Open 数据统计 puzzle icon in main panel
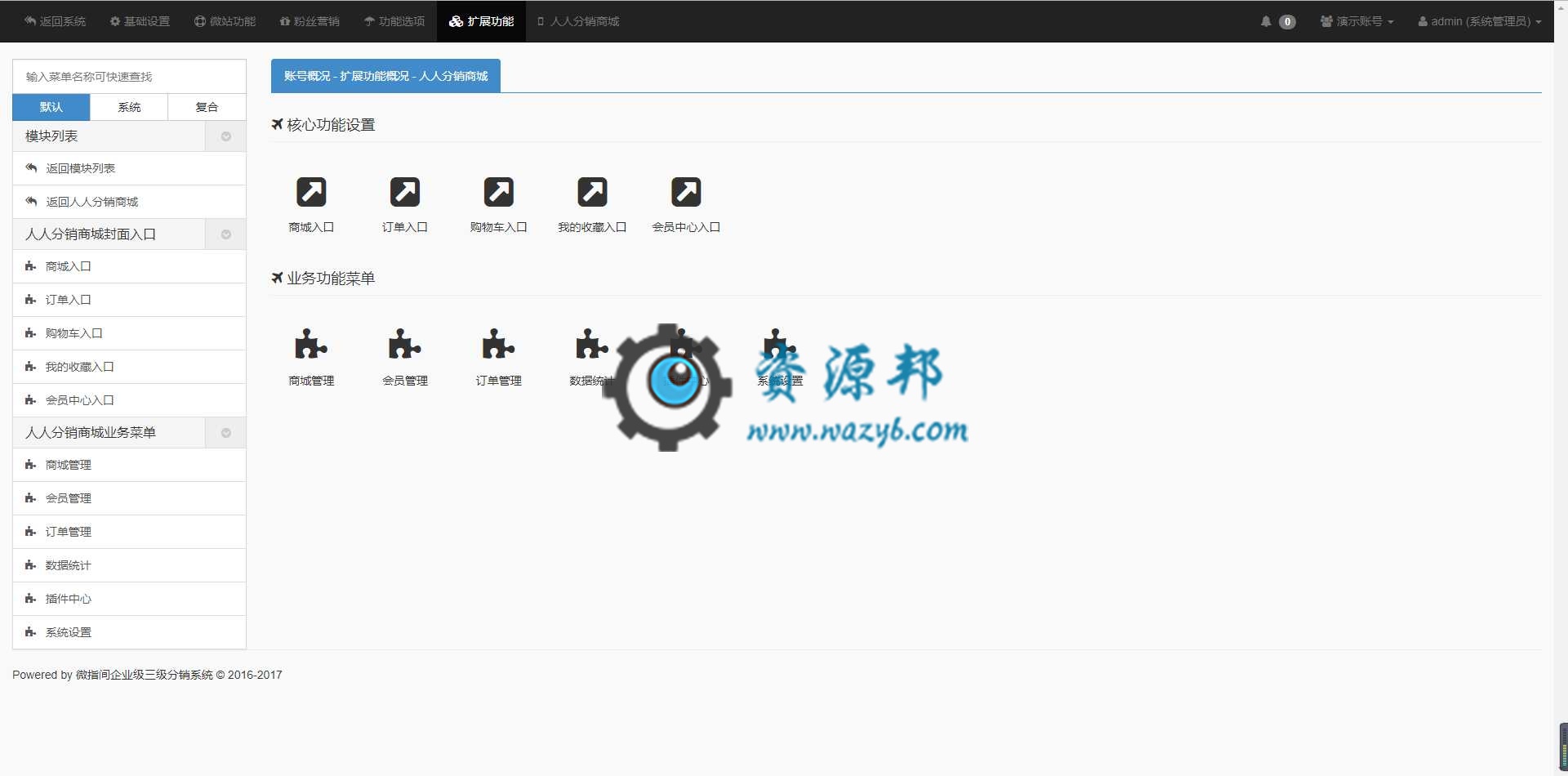 tap(592, 344)
